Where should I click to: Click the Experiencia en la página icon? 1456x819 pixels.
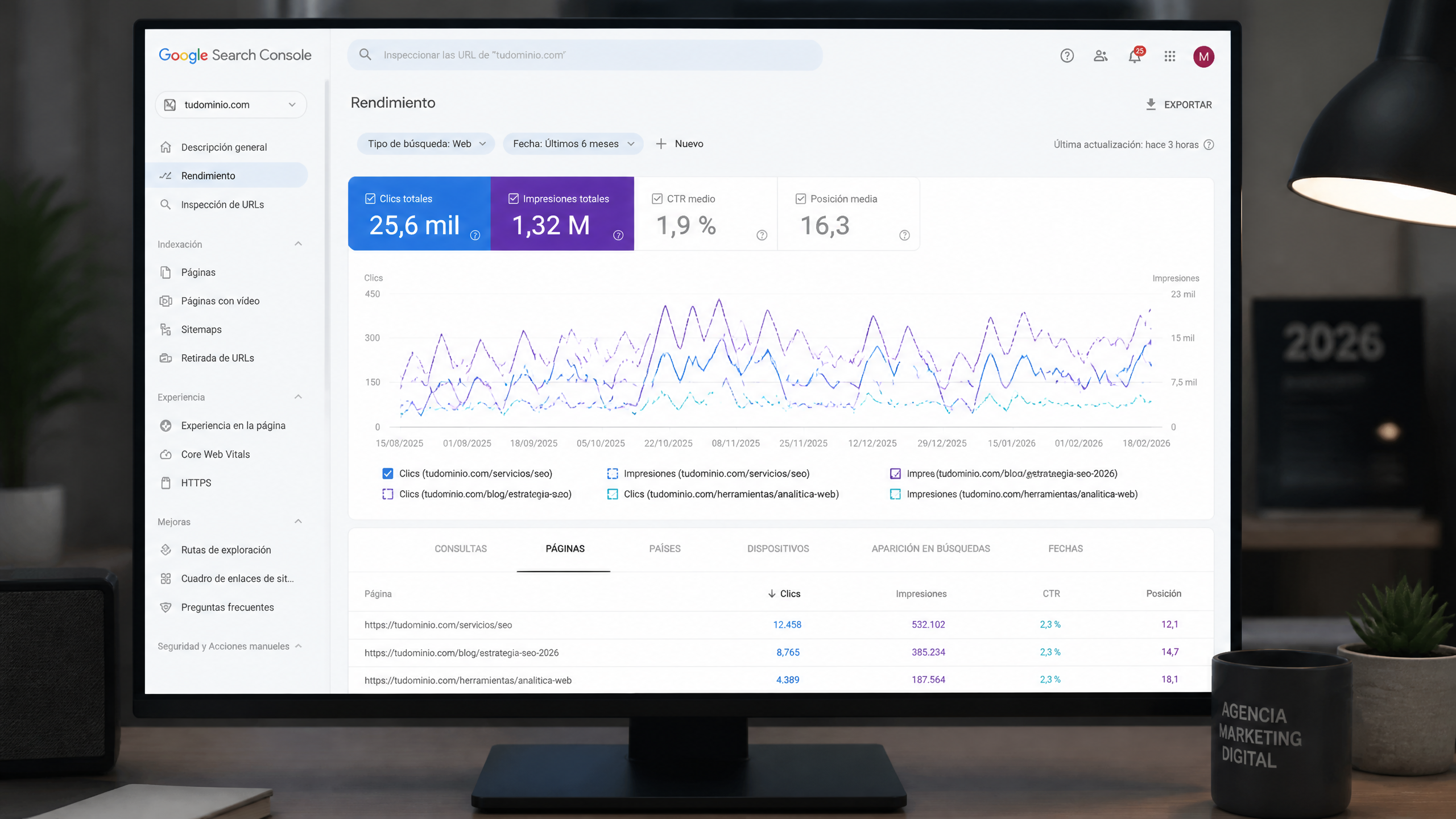pos(166,425)
